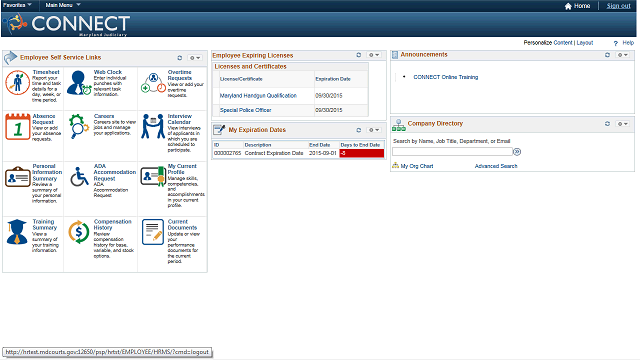Viewport: 640px width, 360px height.
Task: Click the Current Documents page icon
Action: click(x=153, y=232)
